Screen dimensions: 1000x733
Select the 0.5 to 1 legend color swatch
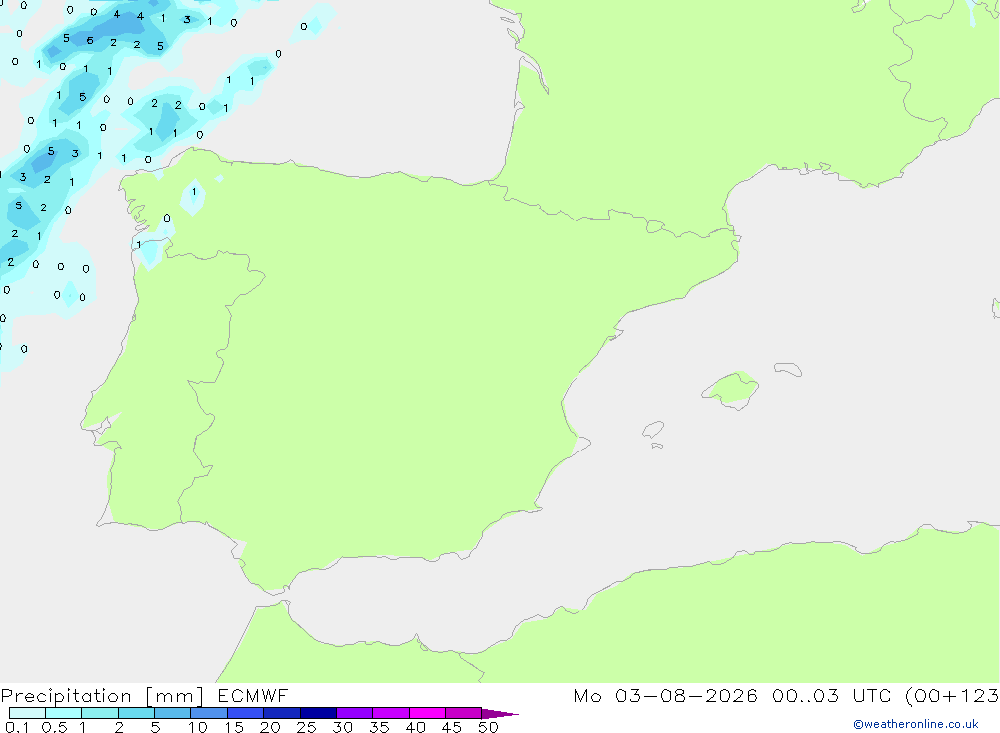(x=63, y=713)
